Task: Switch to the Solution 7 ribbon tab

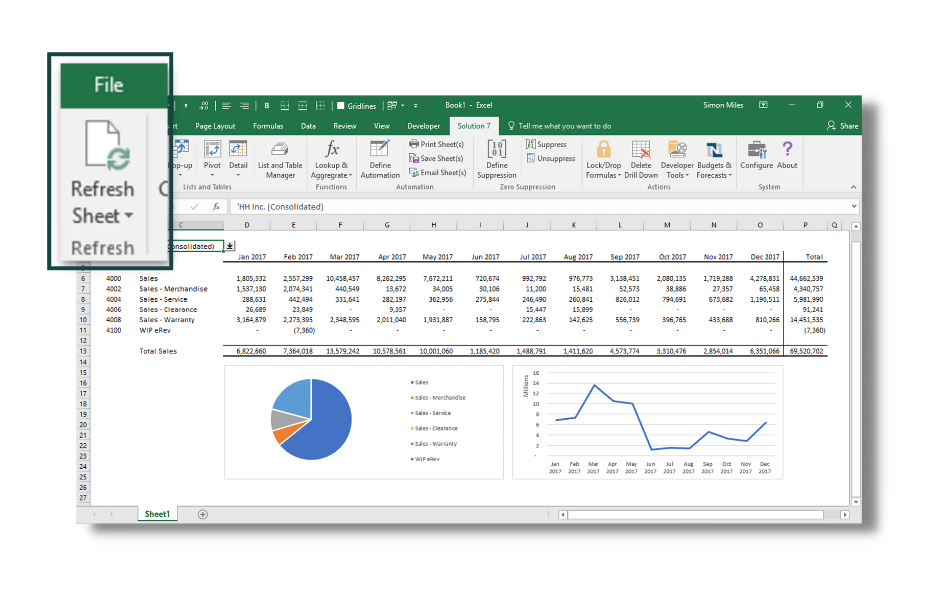Action: click(474, 126)
